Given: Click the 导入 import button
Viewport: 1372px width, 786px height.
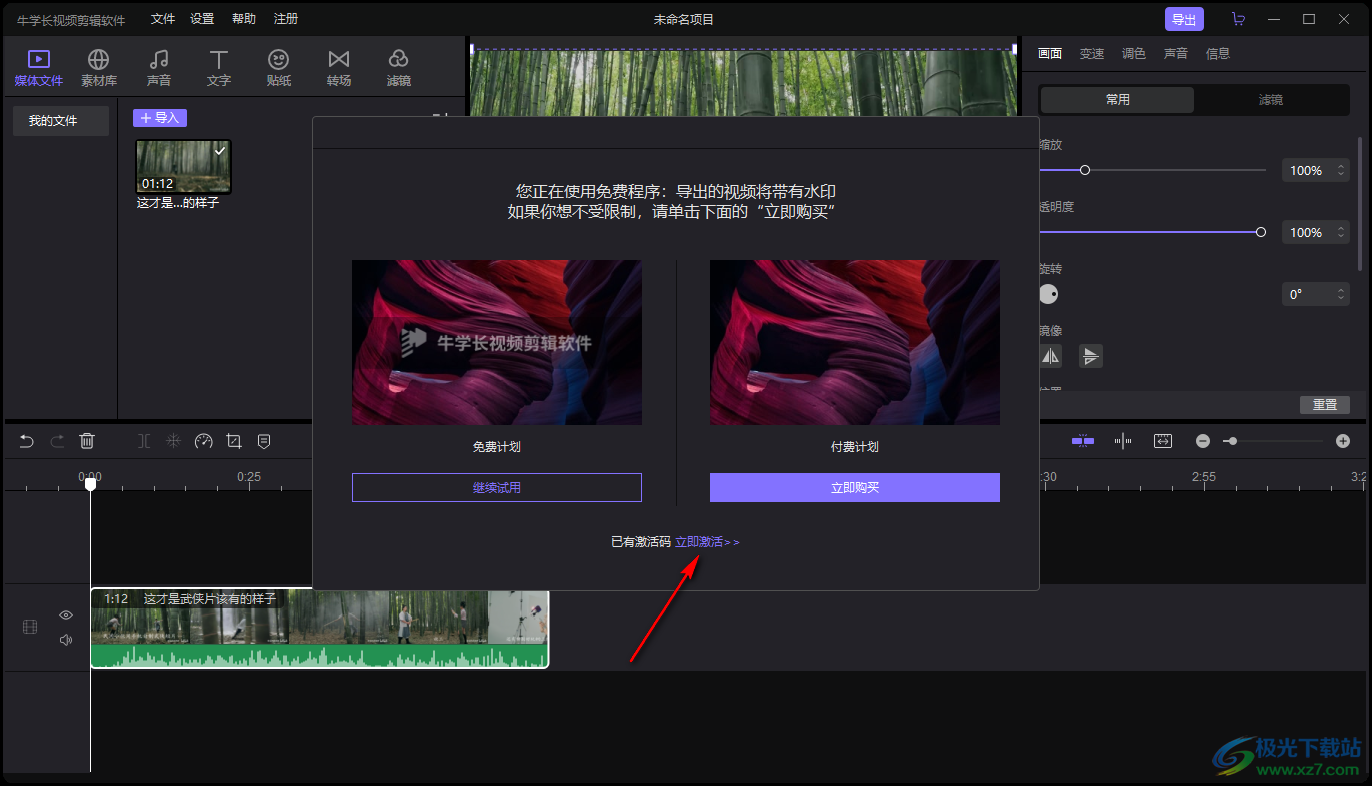Looking at the screenshot, I should (x=160, y=118).
